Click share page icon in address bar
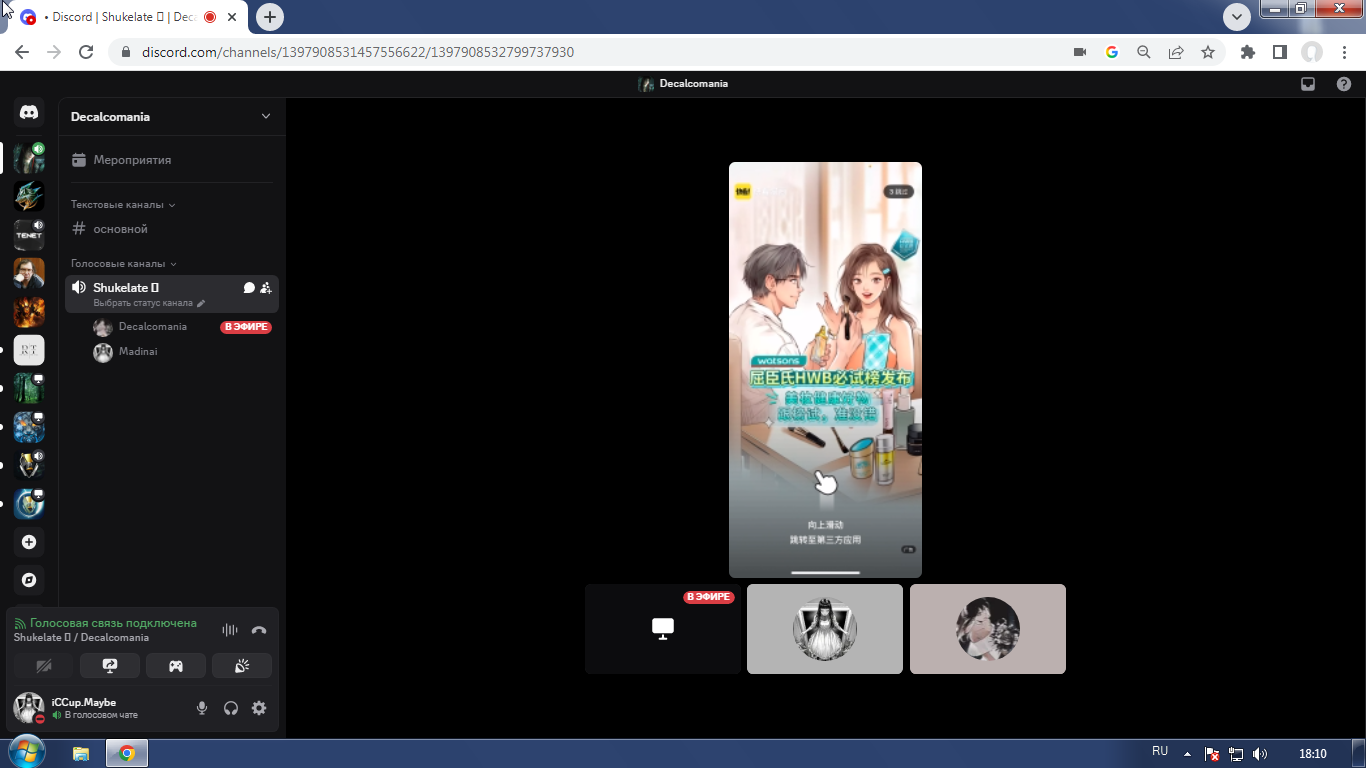Screen dimensions: 1366x768 1176,52
